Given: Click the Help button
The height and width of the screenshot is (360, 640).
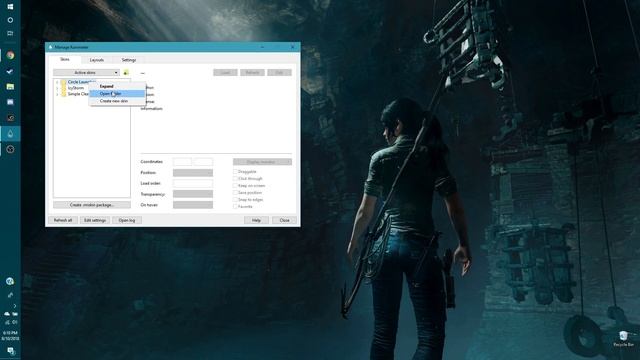Looking at the screenshot, I should click(256, 220).
